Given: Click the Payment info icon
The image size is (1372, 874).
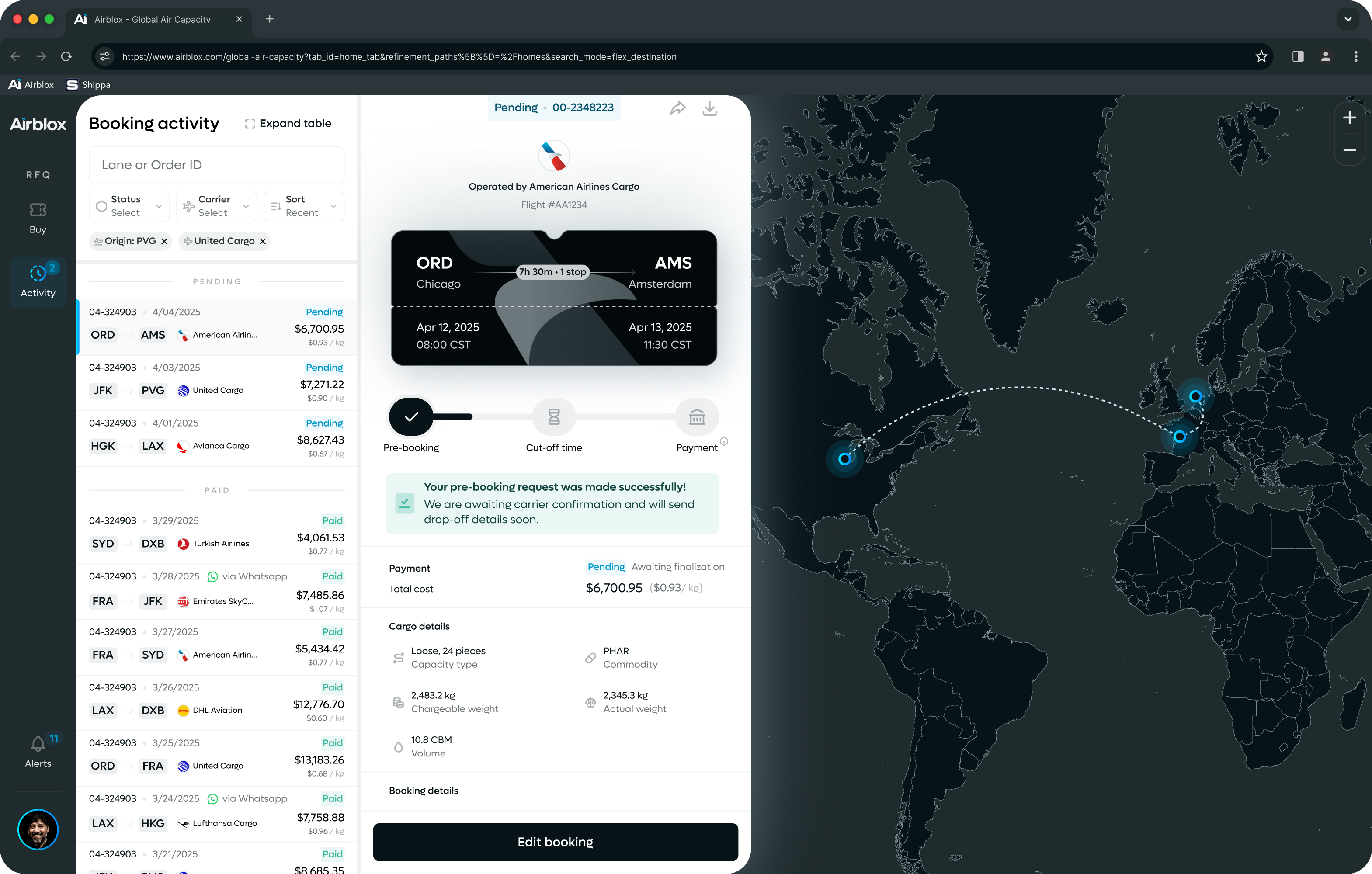Looking at the screenshot, I should [x=724, y=441].
